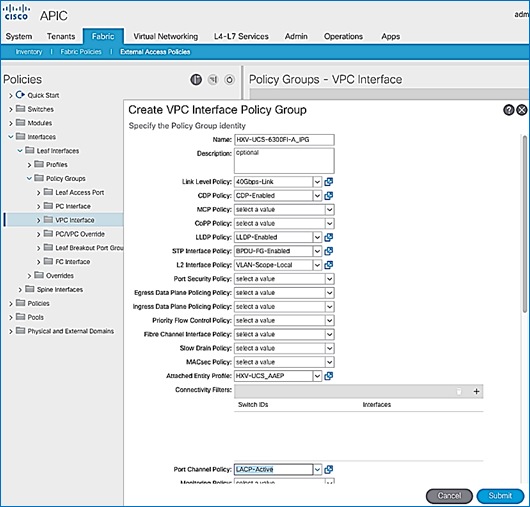This screenshot has height=507, width=530.
Task: Open the Slow Drain Policy dropdown
Action: point(330,348)
